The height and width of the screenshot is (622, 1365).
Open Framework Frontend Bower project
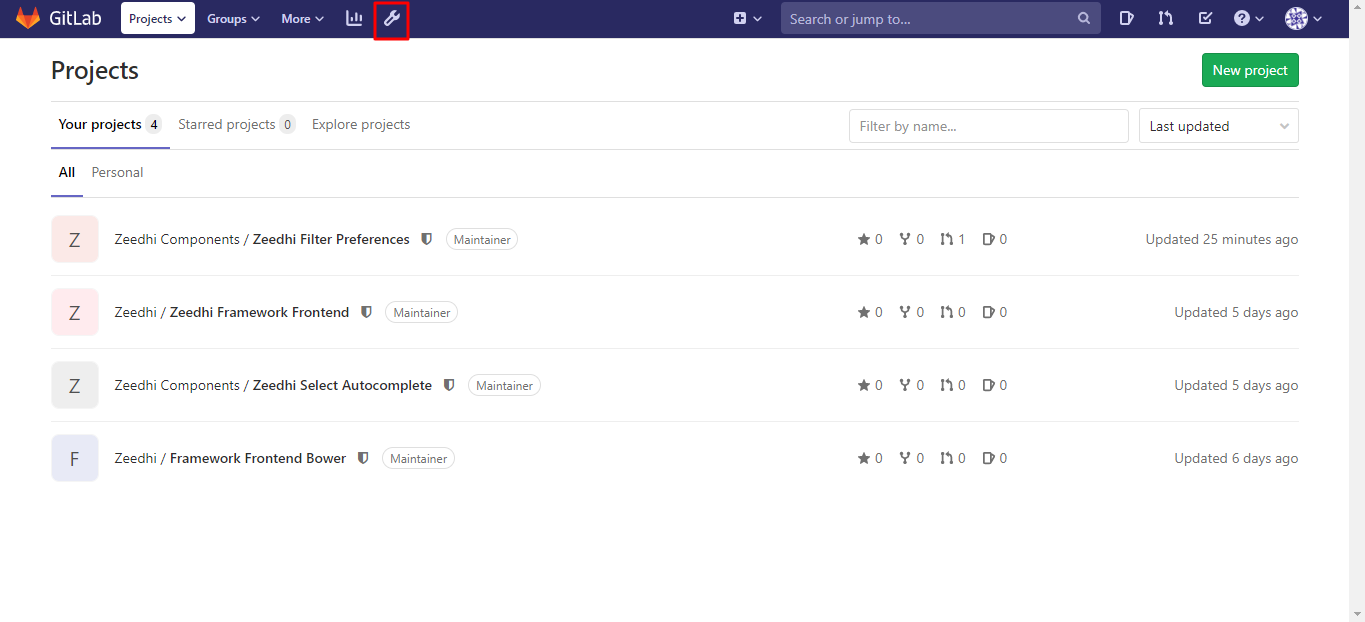pos(258,458)
